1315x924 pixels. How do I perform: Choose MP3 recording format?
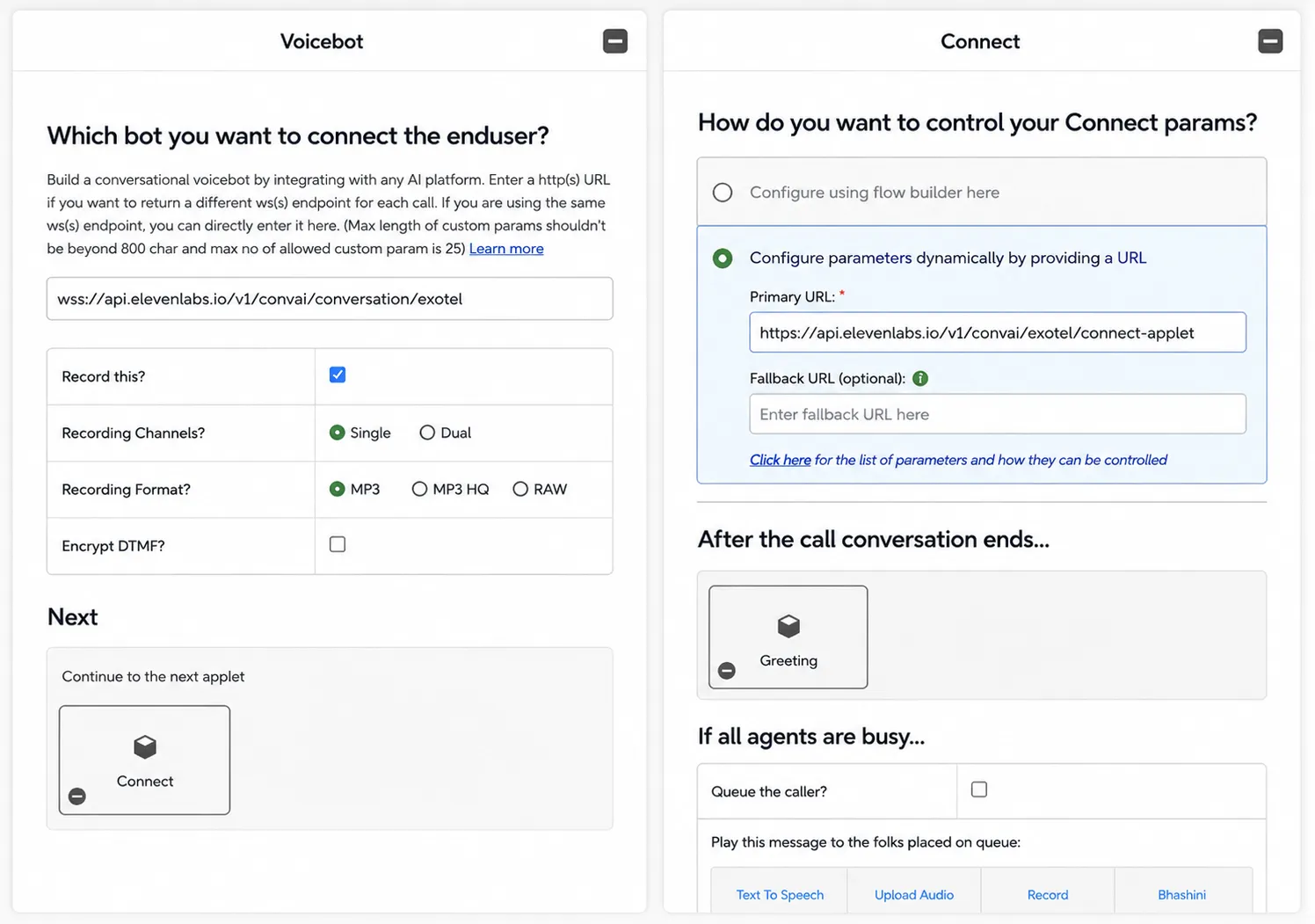click(x=337, y=489)
